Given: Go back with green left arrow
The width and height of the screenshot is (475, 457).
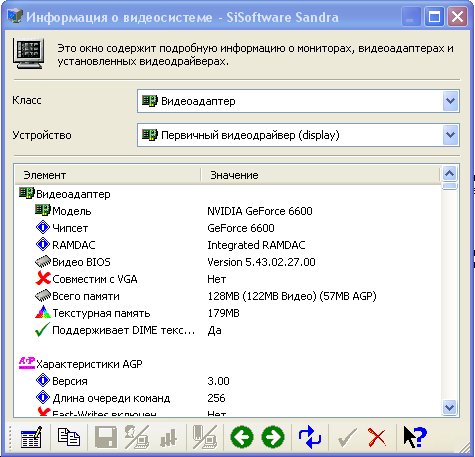Looking at the screenshot, I should tap(242, 437).
